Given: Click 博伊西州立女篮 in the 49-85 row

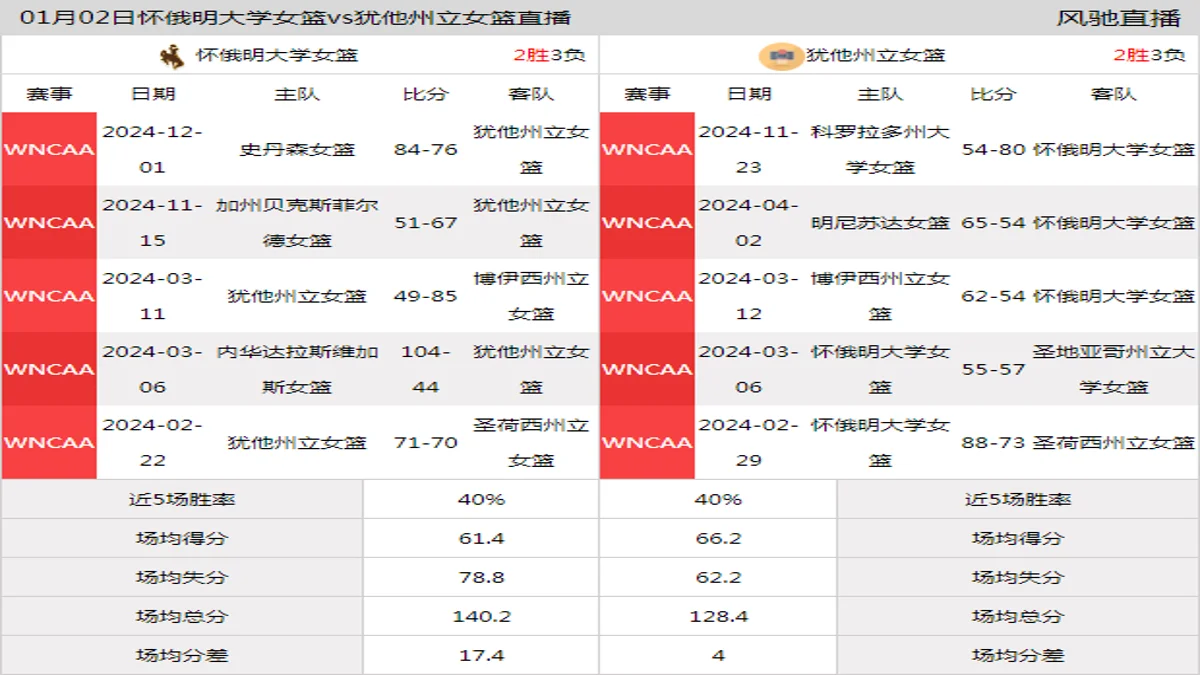Looking at the screenshot, I should click(531, 295).
